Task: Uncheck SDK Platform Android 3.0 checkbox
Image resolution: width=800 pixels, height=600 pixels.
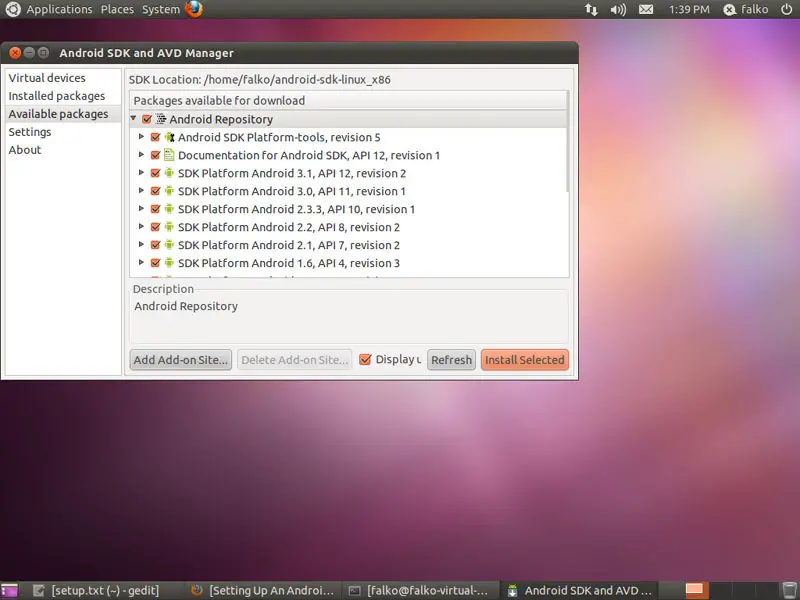Action: pyautogui.click(x=156, y=191)
